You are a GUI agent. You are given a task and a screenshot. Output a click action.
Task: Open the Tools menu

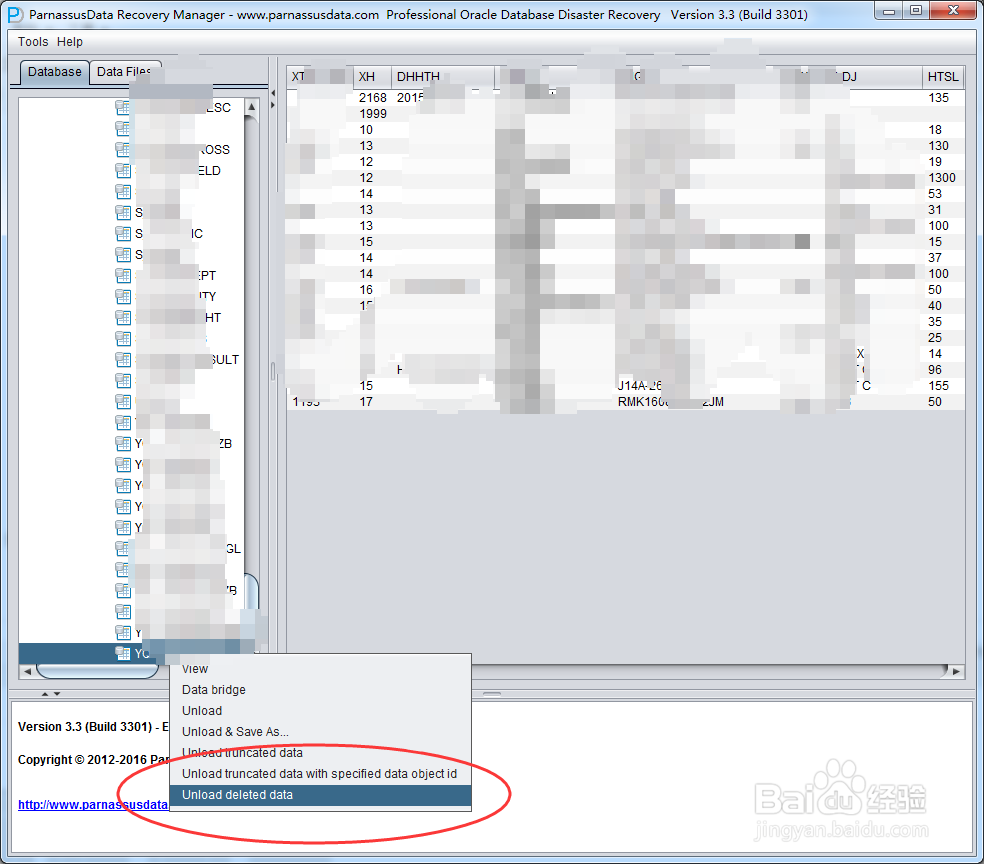tap(33, 41)
